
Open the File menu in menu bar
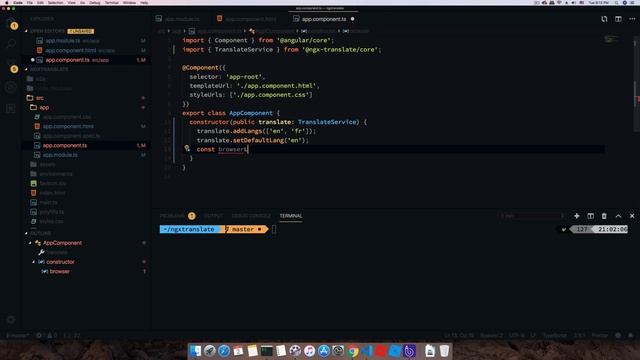[29, 2]
